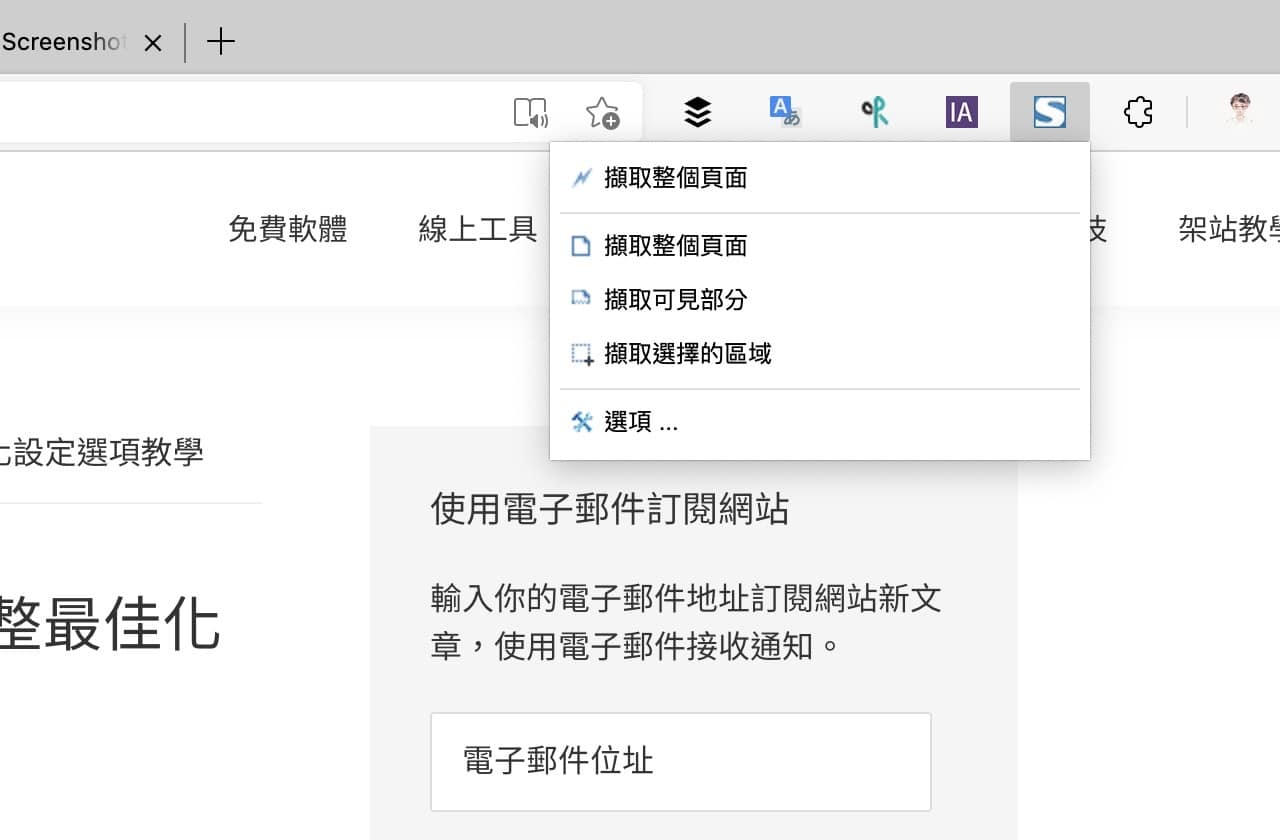Open the browser extensions puzzle icon
Viewport: 1280px width, 840px height.
tap(1138, 112)
